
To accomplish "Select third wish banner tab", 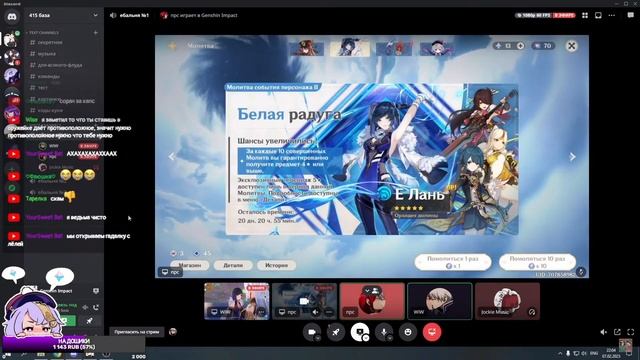I will pos(393,48).
